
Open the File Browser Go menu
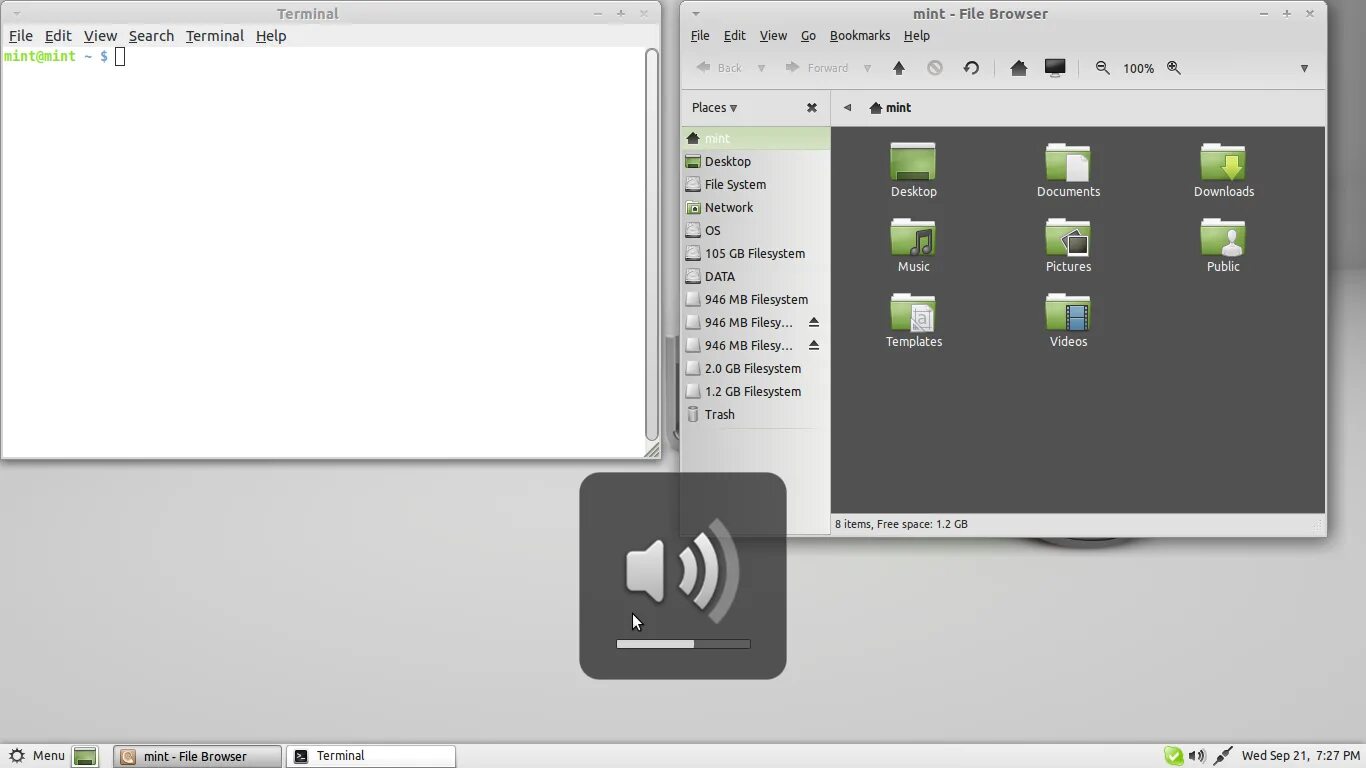(808, 36)
